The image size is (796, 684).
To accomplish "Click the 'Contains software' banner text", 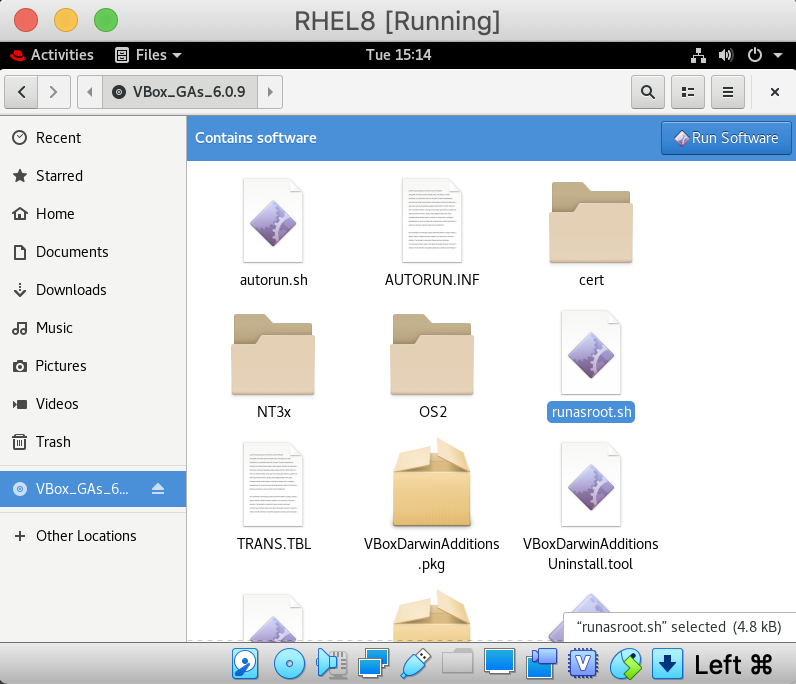I will [256, 138].
